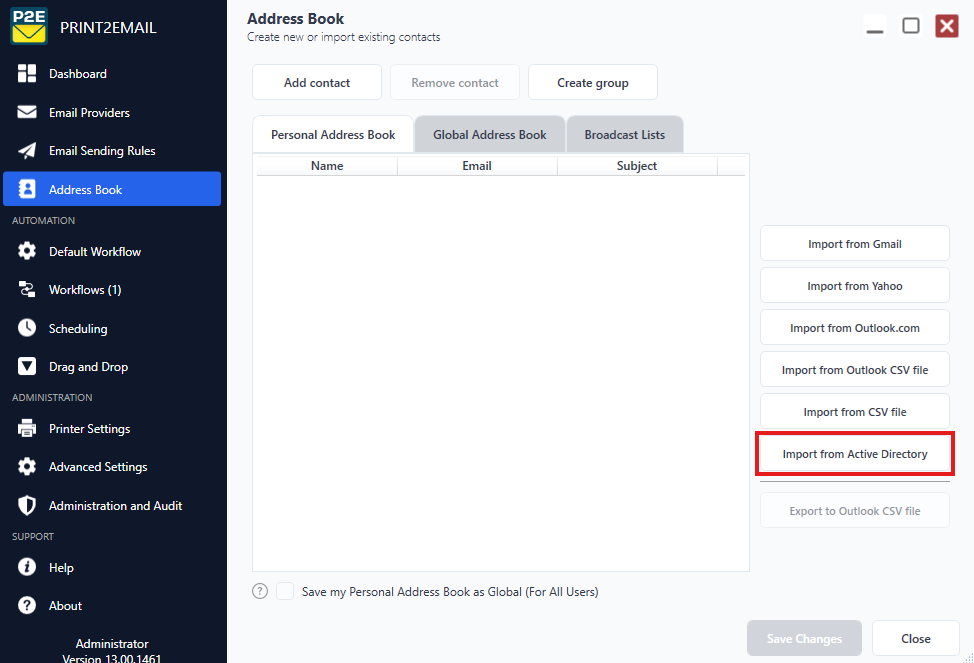Viewport: 974px width, 663px height.
Task: Open Drag and Drop in sidebar
Action: click(112, 367)
